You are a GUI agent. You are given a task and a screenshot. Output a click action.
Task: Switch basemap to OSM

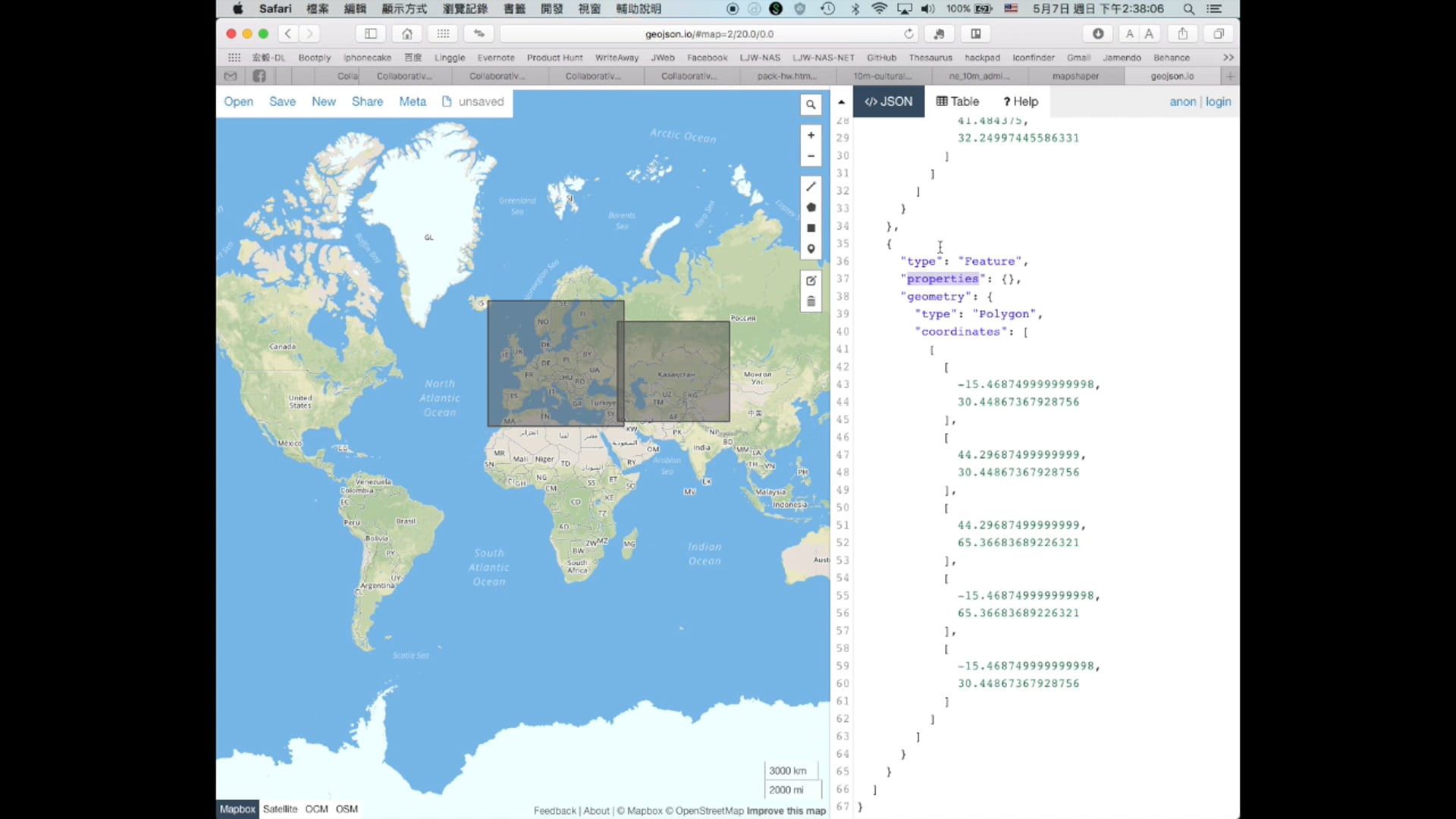point(347,808)
